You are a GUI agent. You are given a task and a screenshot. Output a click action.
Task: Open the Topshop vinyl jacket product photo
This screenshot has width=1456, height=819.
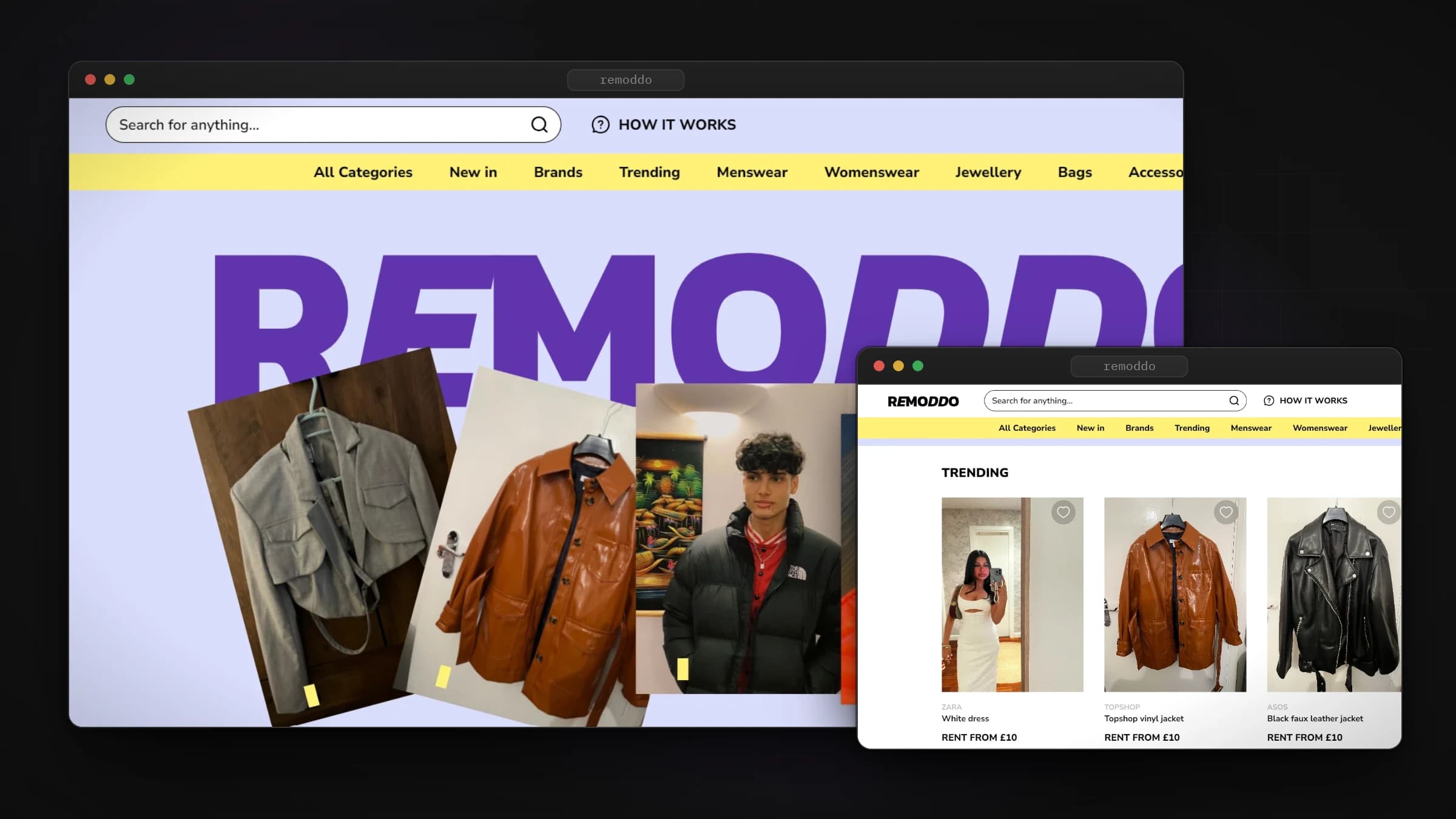[x=1175, y=595]
